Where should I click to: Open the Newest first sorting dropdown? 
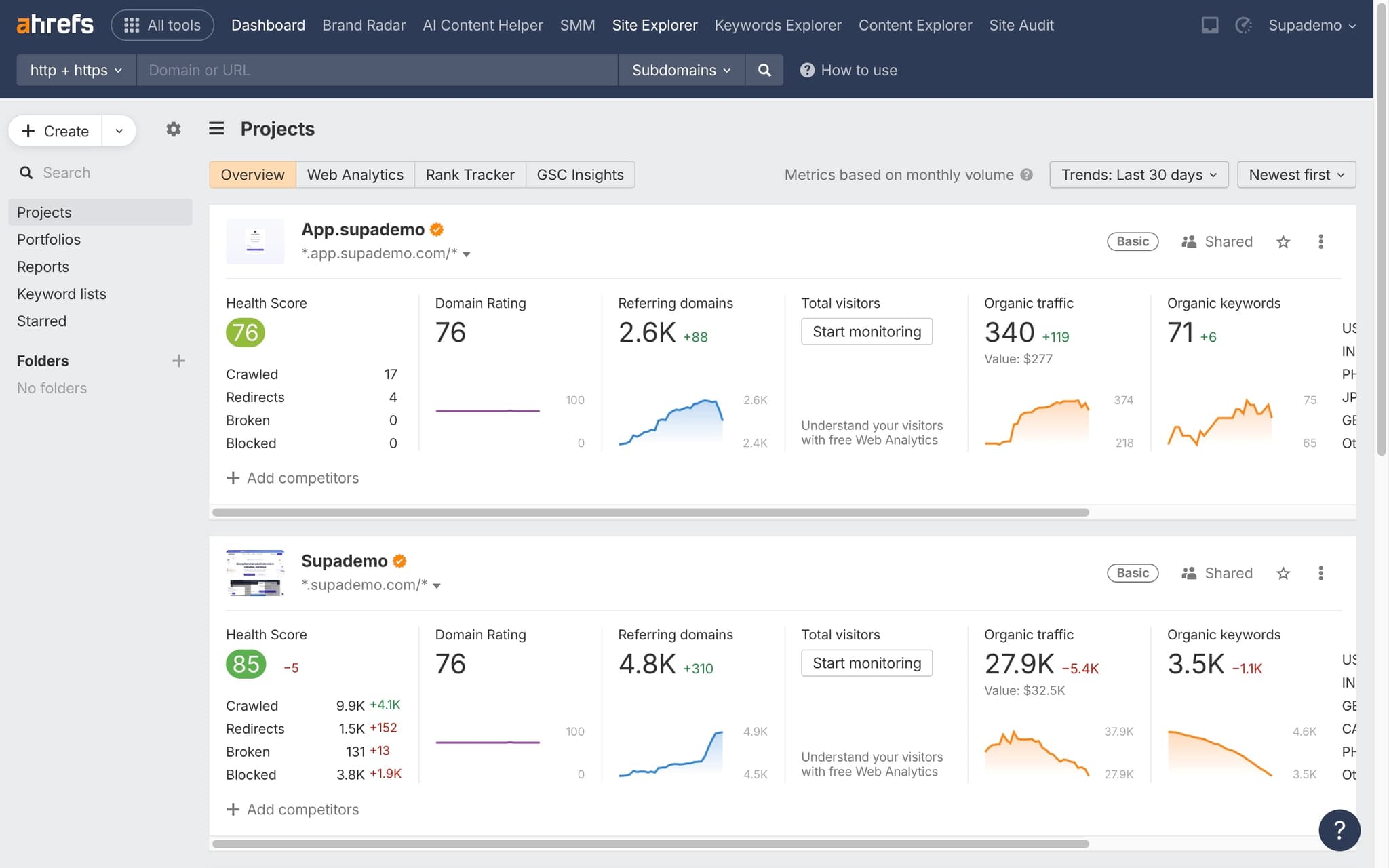click(x=1295, y=174)
